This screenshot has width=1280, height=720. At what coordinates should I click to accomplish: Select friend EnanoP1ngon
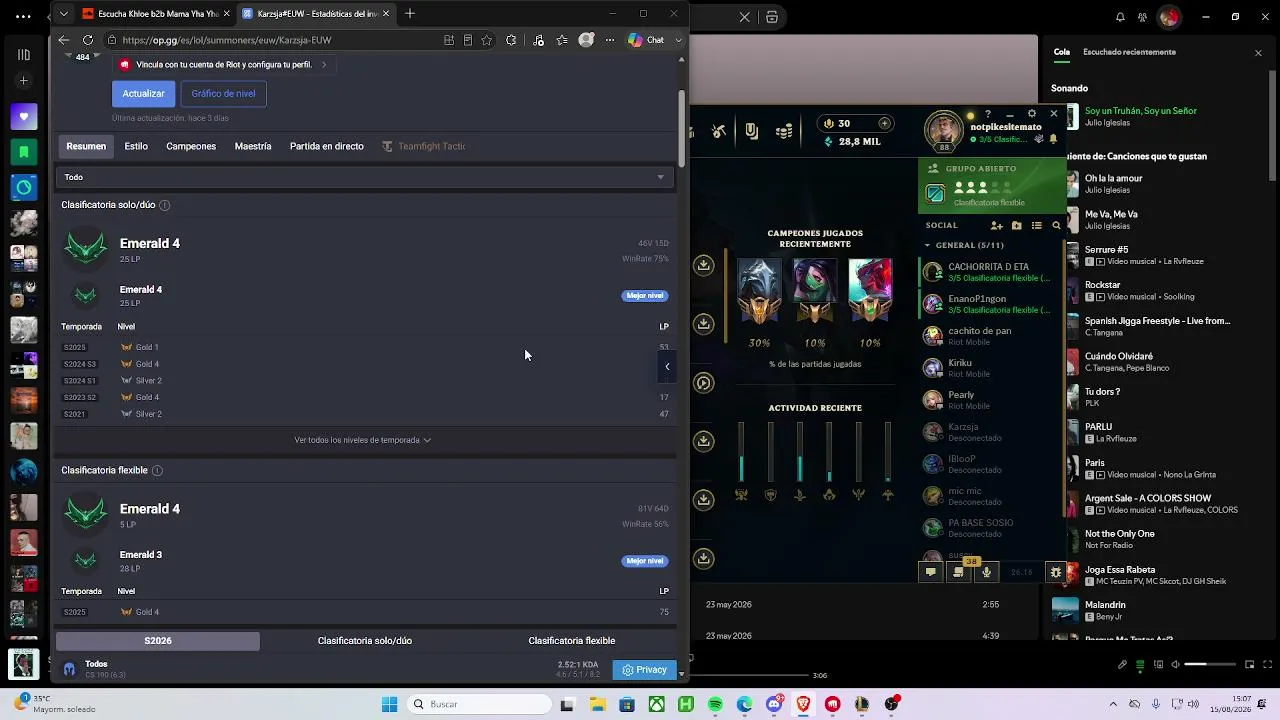988,304
